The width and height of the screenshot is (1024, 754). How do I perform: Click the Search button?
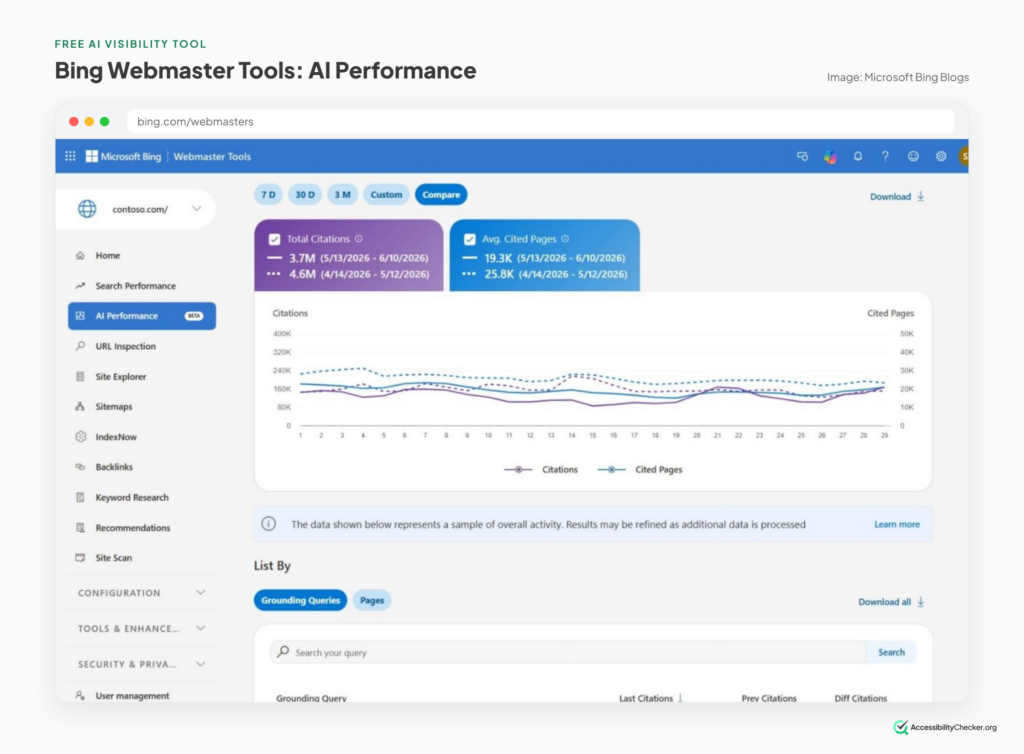coord(891,652)
